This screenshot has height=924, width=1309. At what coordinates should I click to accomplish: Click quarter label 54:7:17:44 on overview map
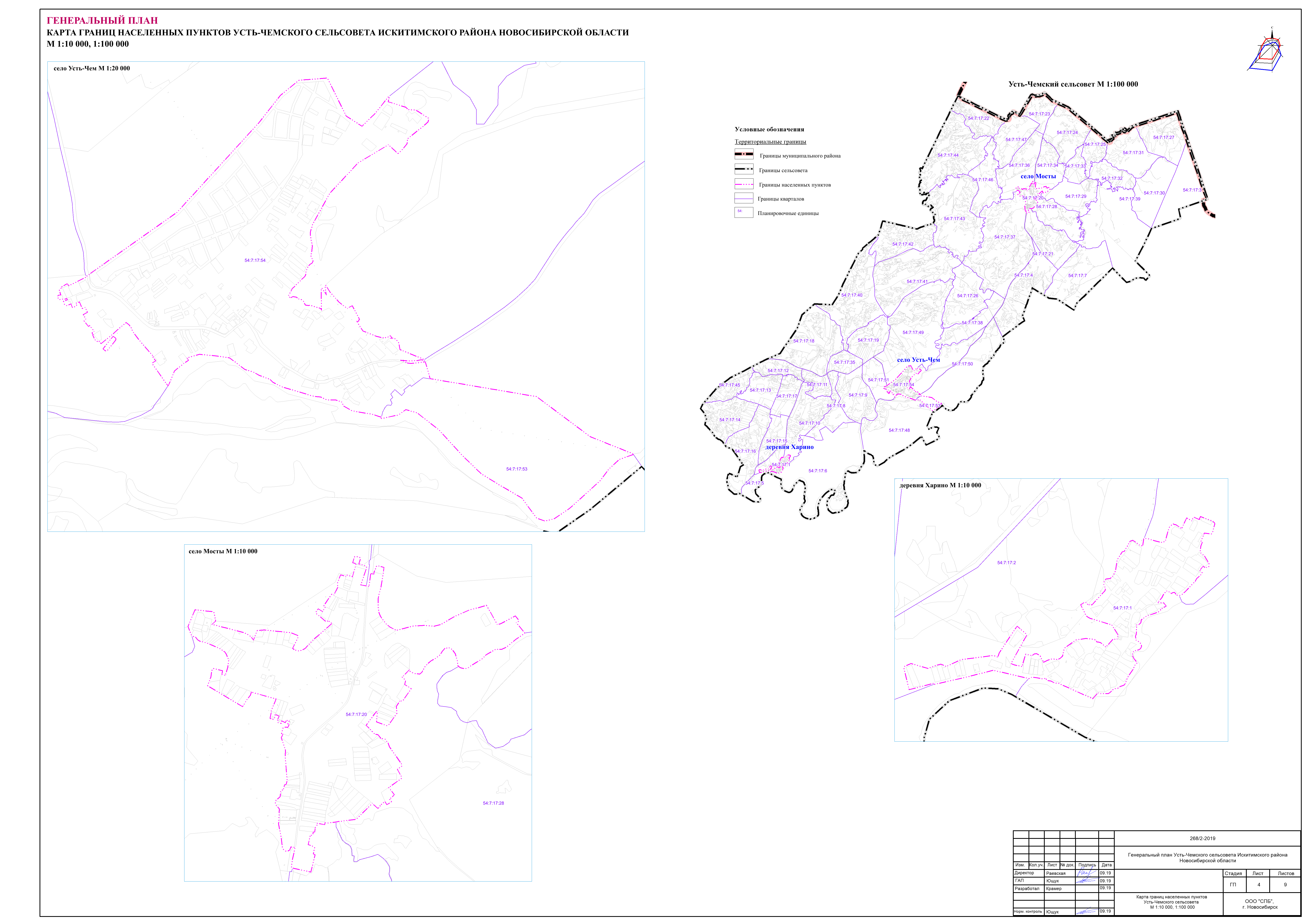click(x=948, y=155)
